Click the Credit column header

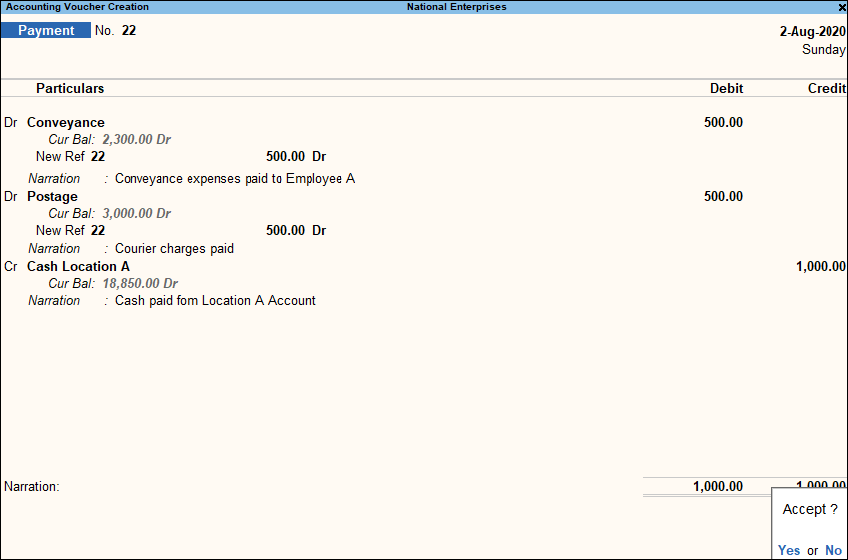[x=826, y=88]
